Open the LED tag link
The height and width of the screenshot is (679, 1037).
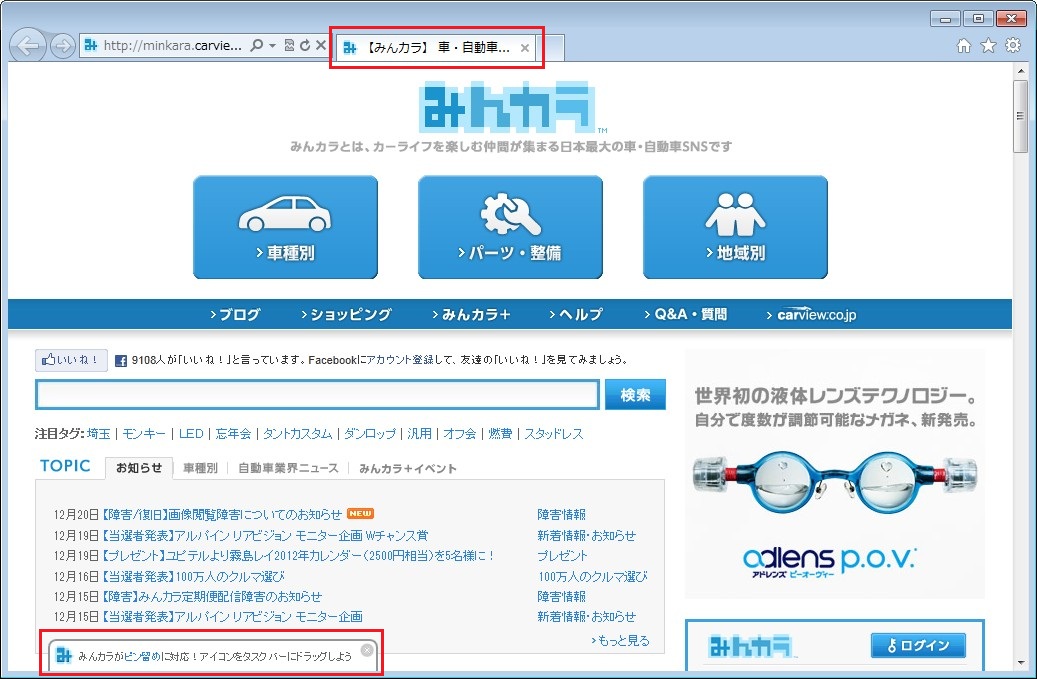(190, 434)
